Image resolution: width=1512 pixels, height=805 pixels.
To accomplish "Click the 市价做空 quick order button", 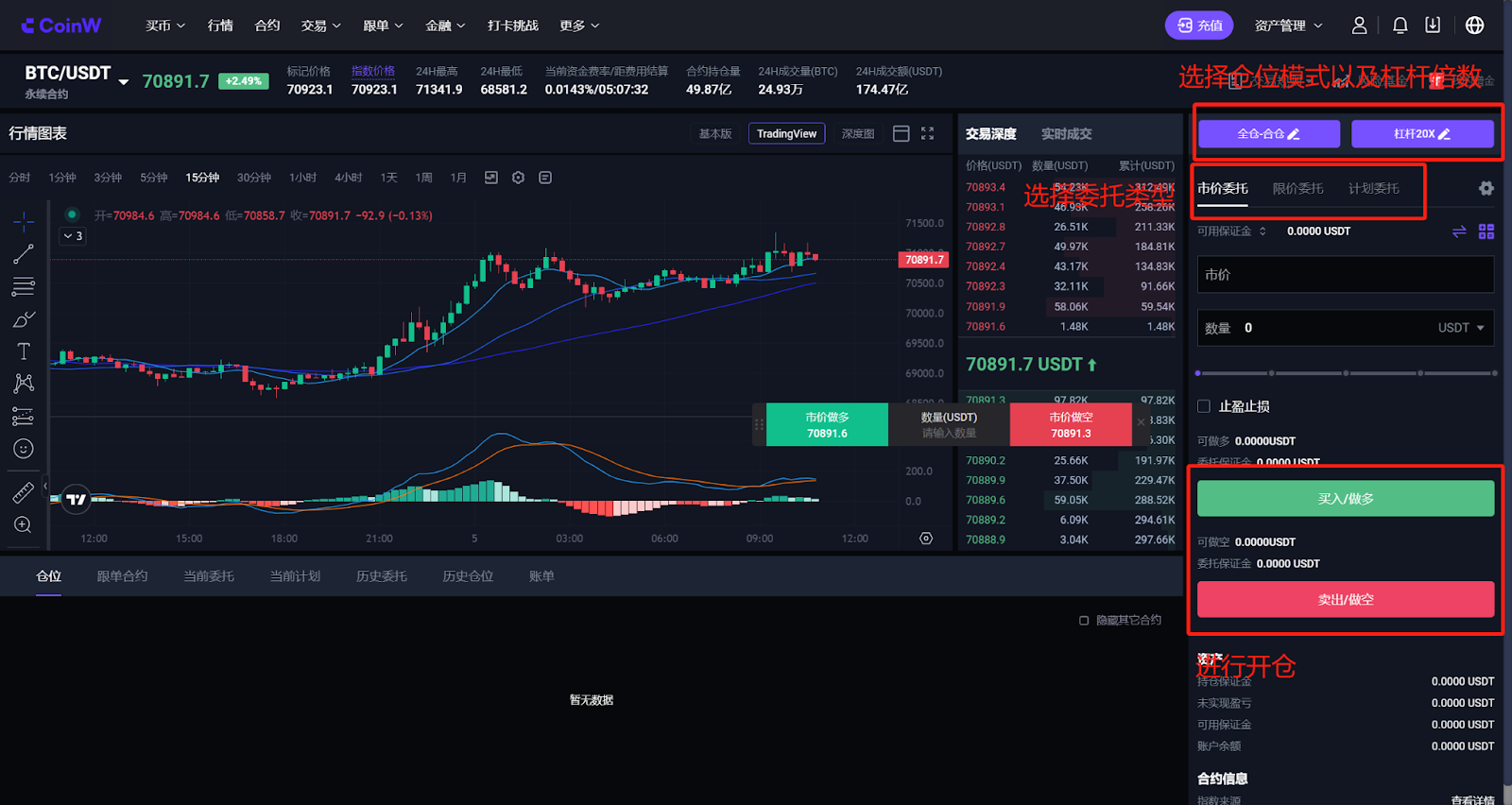I will tap(1071, 425).
